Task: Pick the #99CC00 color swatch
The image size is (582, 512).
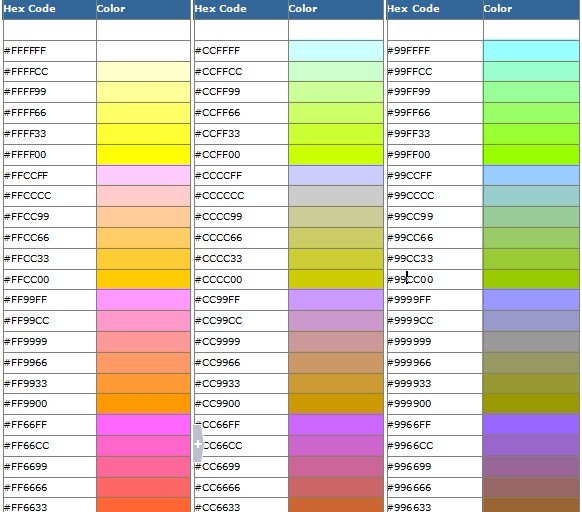Action: coord(531,280)
